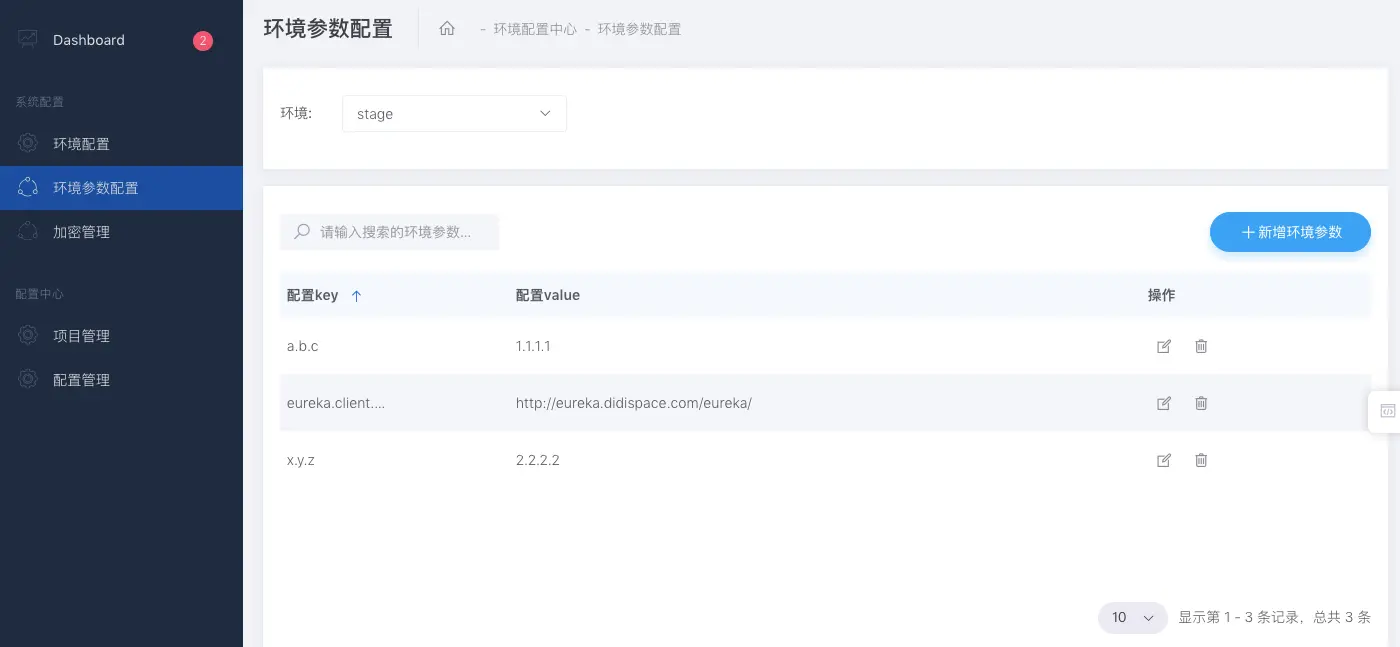
Task: Click the trash icon for x.y.z row
Action: pos(1201,460)
